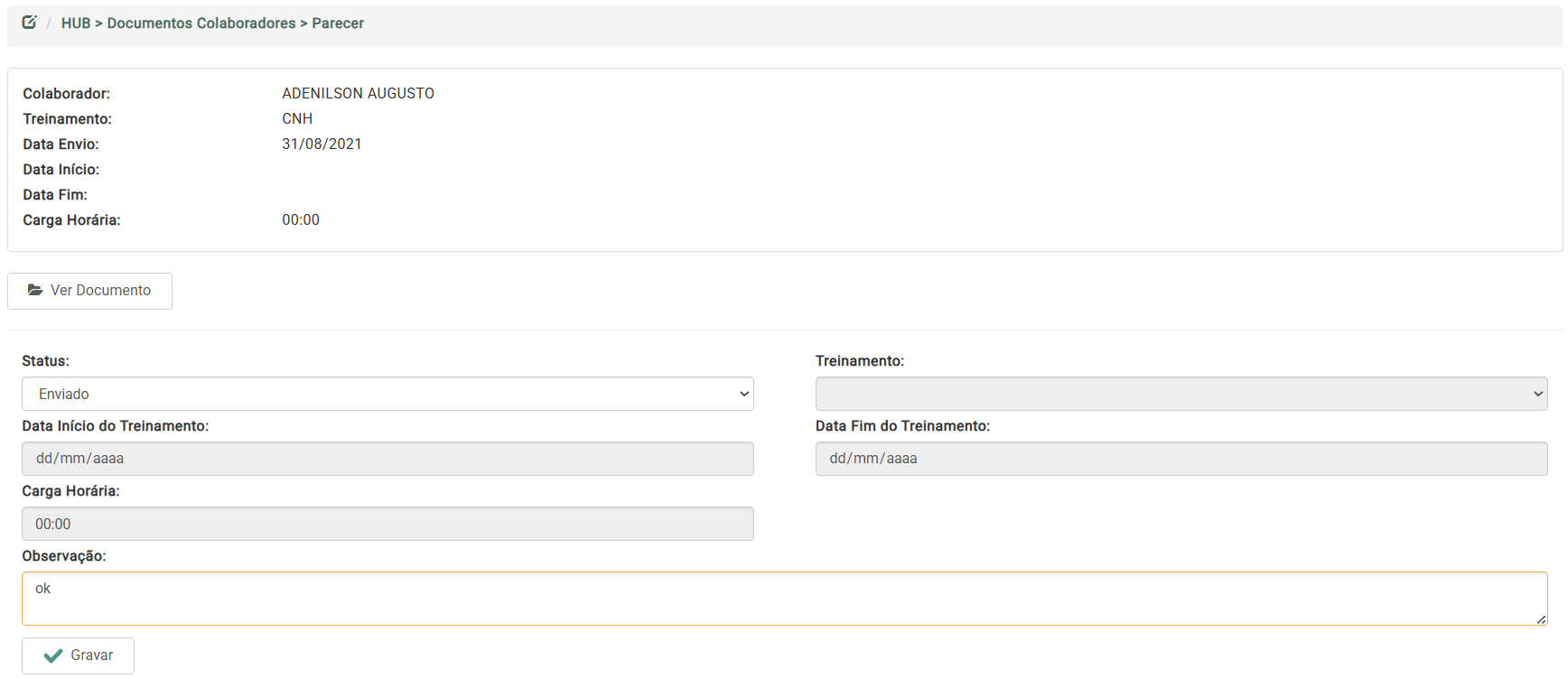This screenshot has width=1568, height=679.
Task: Select the collaborator name ADENILSON AUGUSTO
Action: [x=358, y=94]
